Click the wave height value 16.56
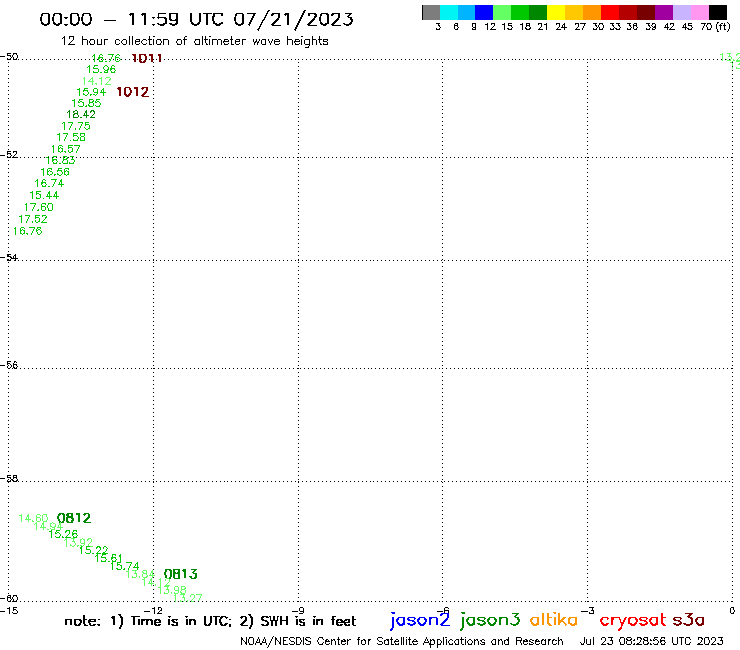The height and width of the screenshot is (650, 740). 55,172
